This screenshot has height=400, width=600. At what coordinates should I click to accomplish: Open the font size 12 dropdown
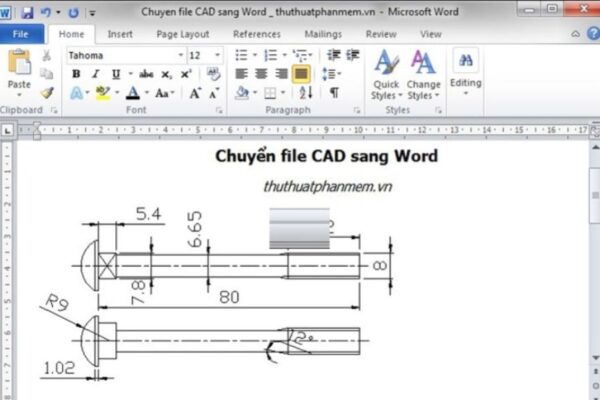219,55
